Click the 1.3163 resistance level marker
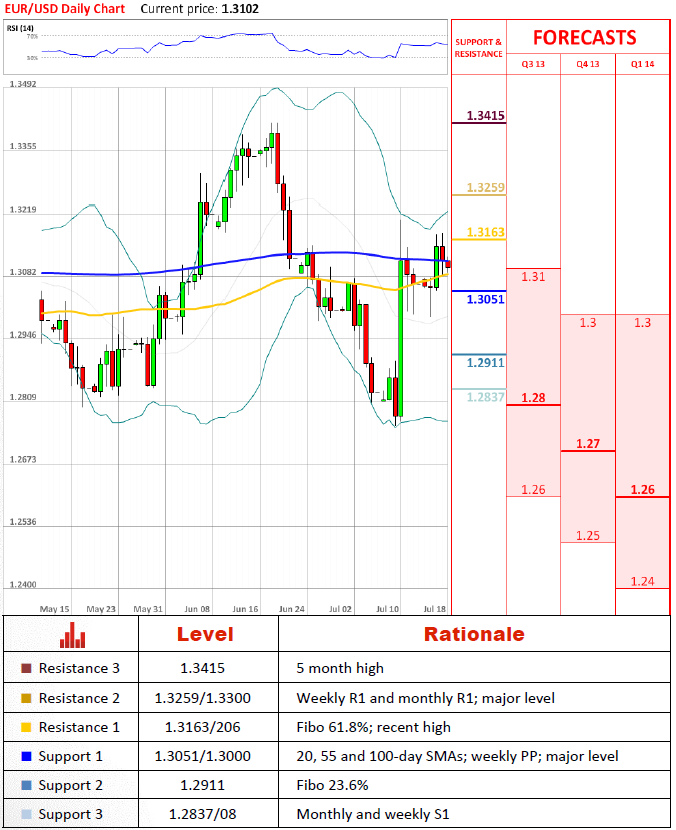This screenshot has width=676, height=830. tap(485, 232)
